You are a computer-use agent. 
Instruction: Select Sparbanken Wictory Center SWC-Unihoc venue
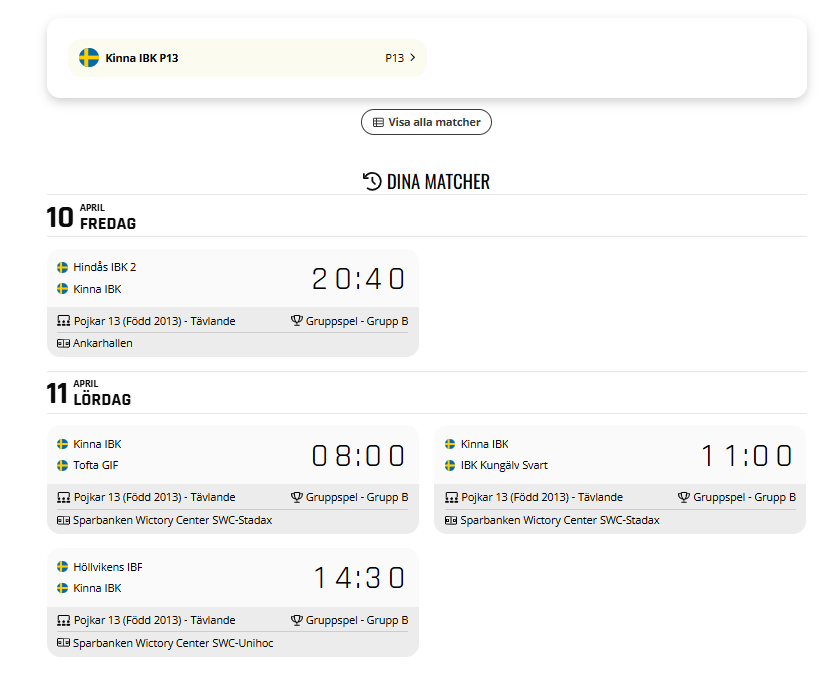click(173, 643)
